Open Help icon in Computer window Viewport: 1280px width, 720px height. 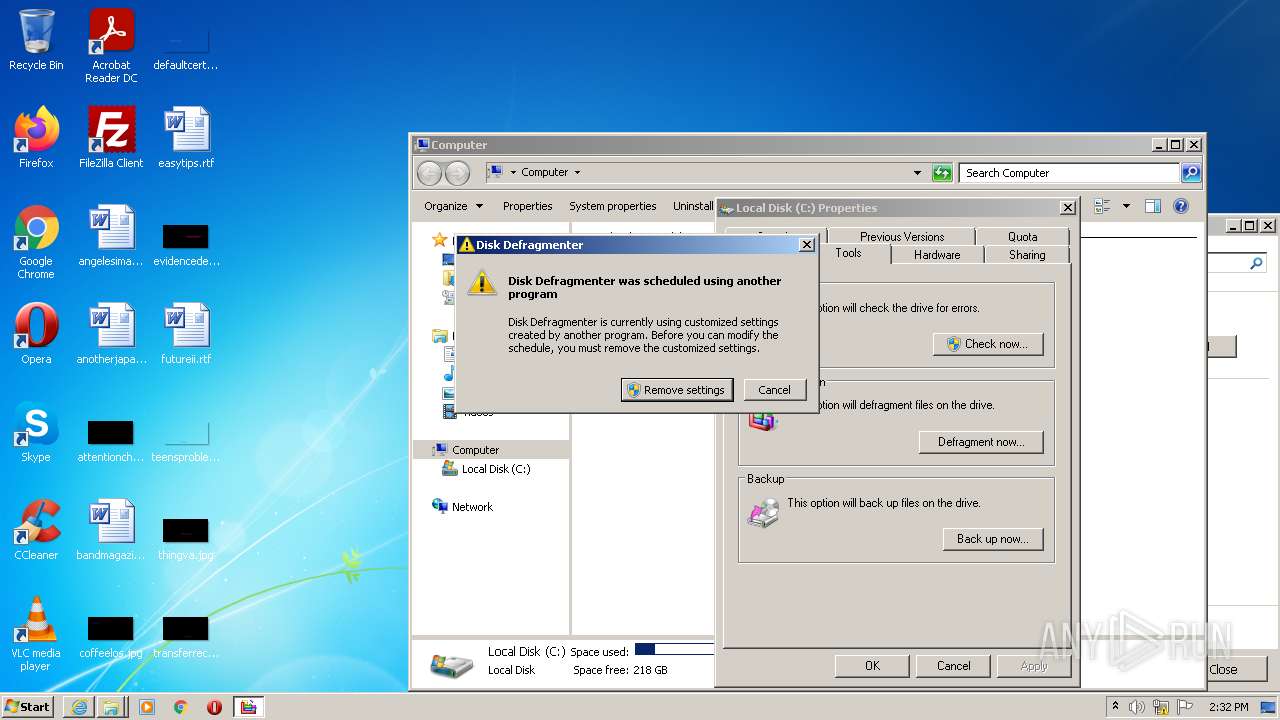pyautogui.click(x=1181, y=206)
